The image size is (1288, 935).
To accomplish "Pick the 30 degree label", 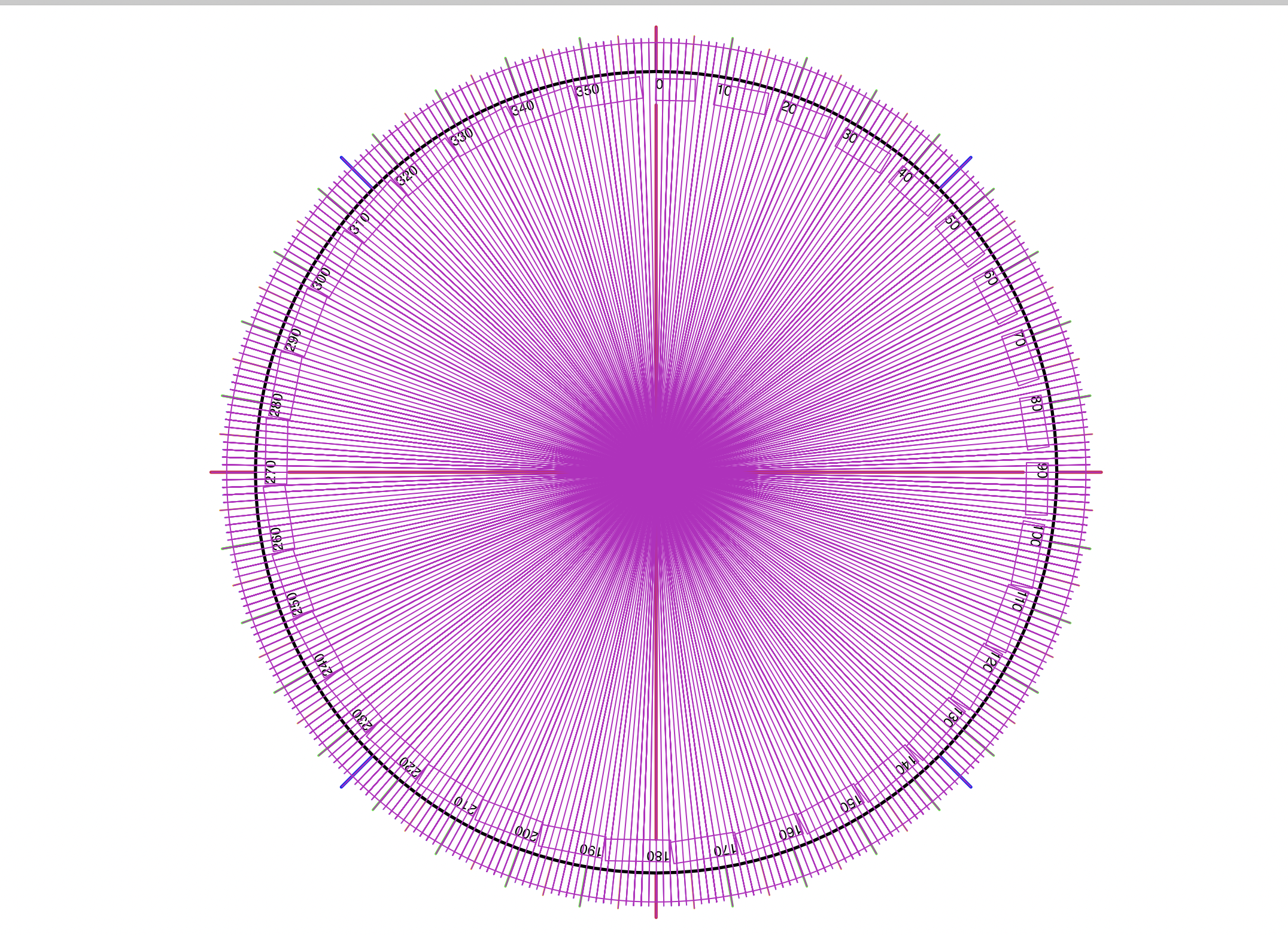I will click(x=850, y=136).
